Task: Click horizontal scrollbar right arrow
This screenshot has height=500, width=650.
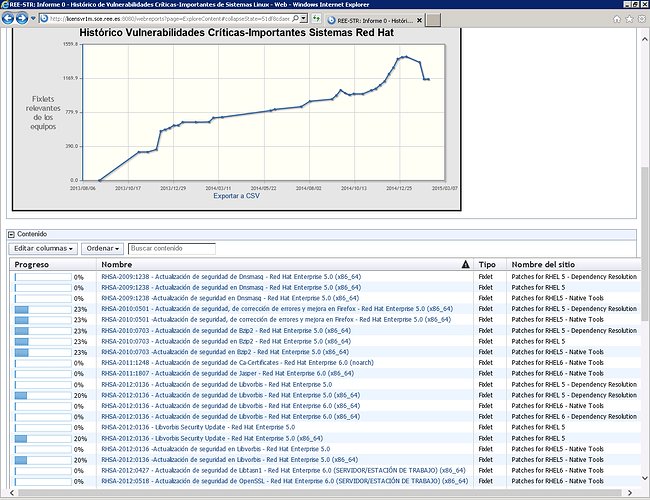Action: tap(630, 493)
